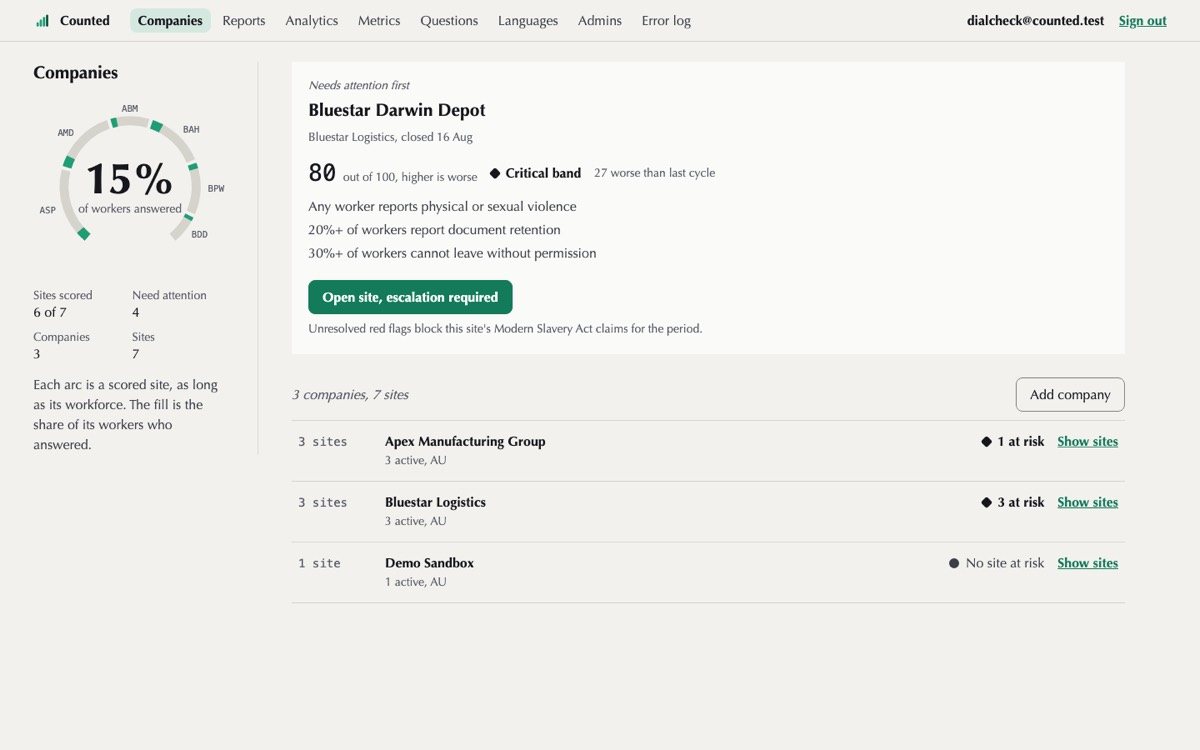1200x750 pixels.
Task: Click the '1 site' count in the Demo Sandbox row
Action: coord(319,563)
